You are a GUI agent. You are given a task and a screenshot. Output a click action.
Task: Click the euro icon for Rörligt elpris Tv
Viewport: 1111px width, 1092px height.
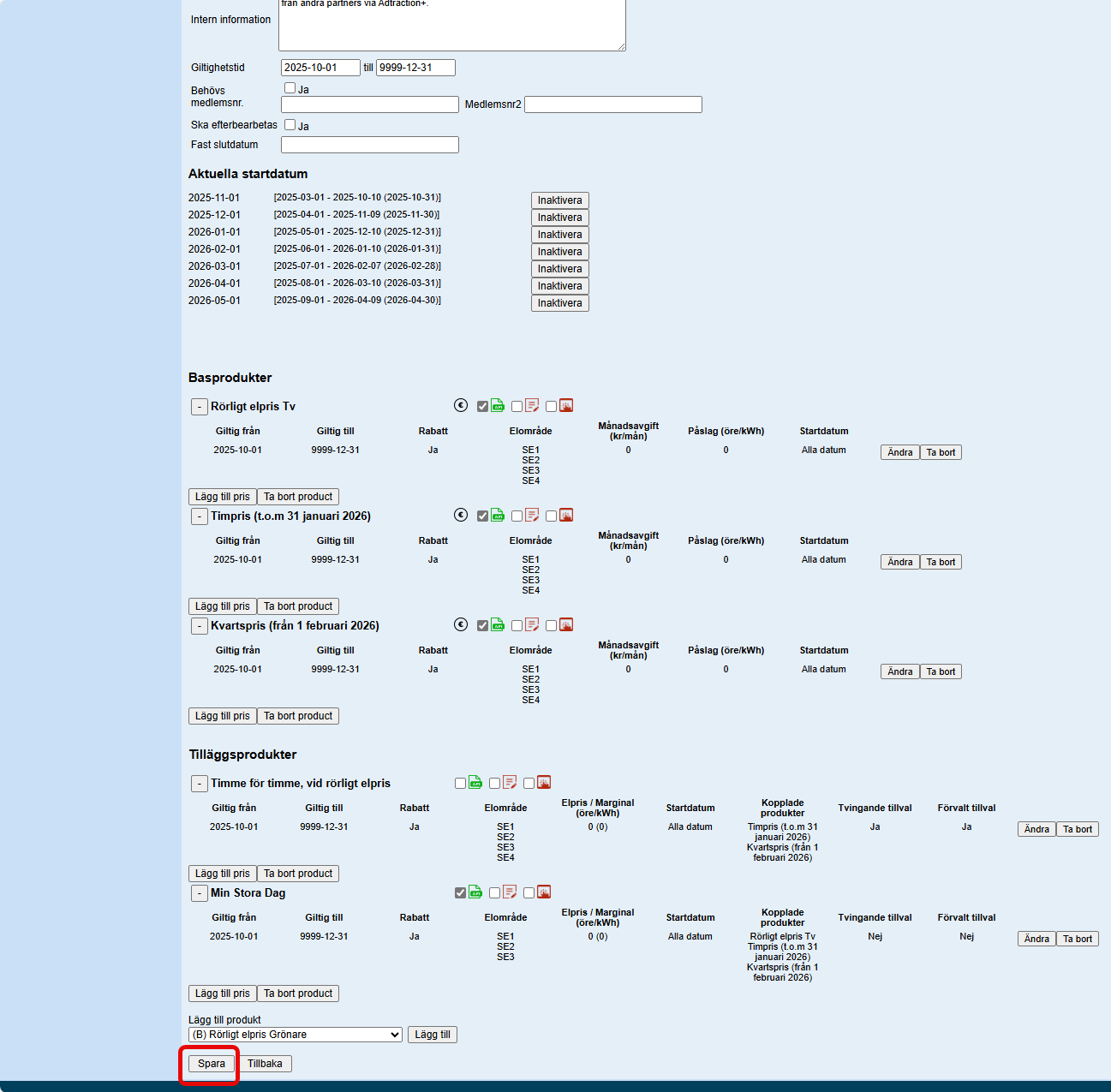(x=461, y=406)
